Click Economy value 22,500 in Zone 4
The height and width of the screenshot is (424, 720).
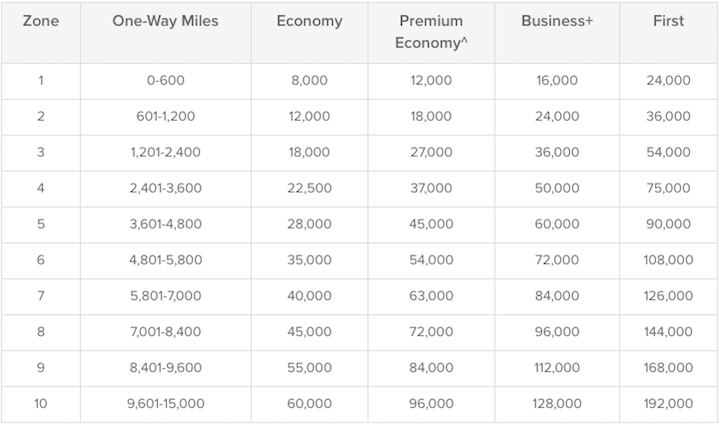tap(309, 188)
